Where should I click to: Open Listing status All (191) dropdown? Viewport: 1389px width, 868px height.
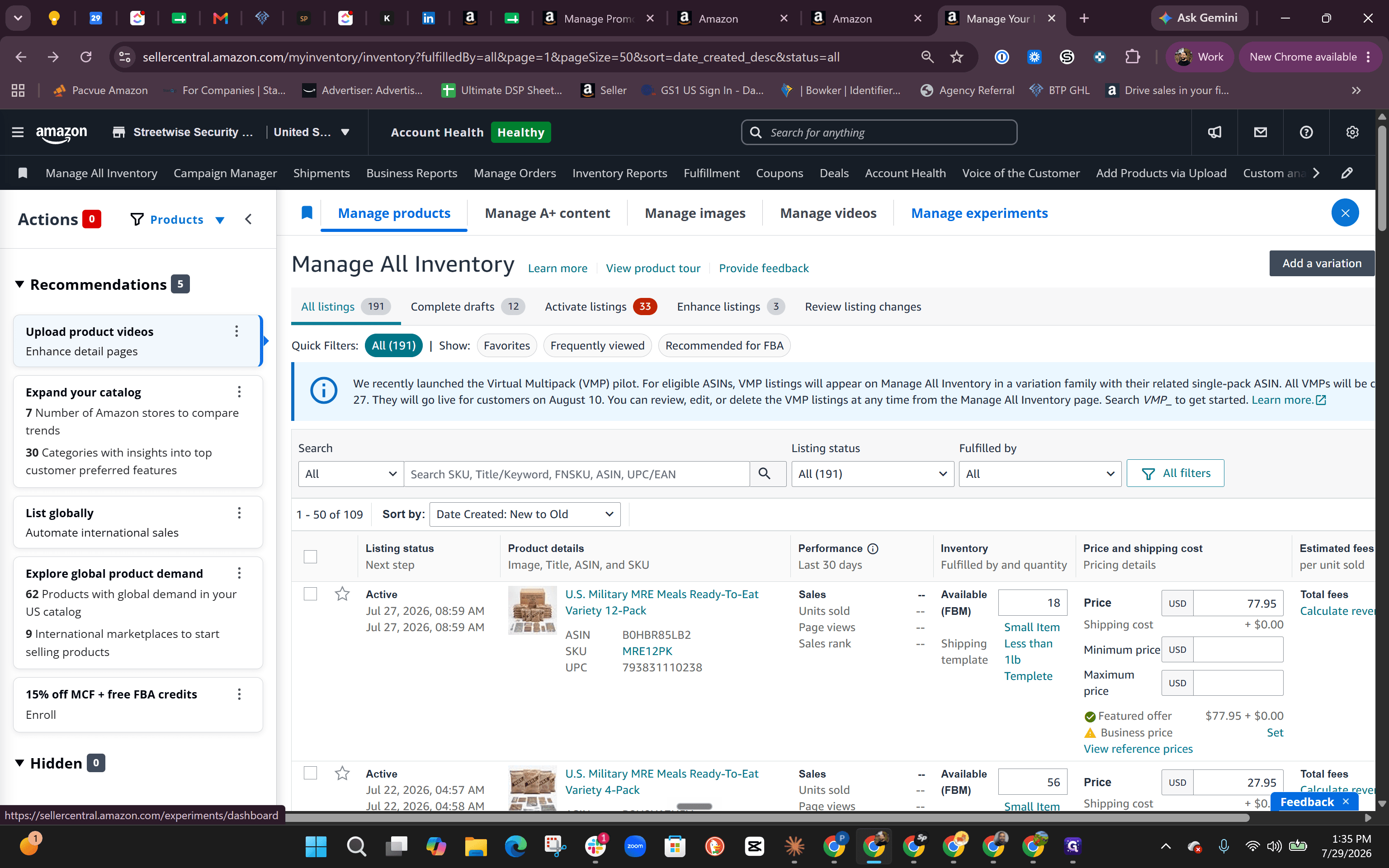pos(873,474)
